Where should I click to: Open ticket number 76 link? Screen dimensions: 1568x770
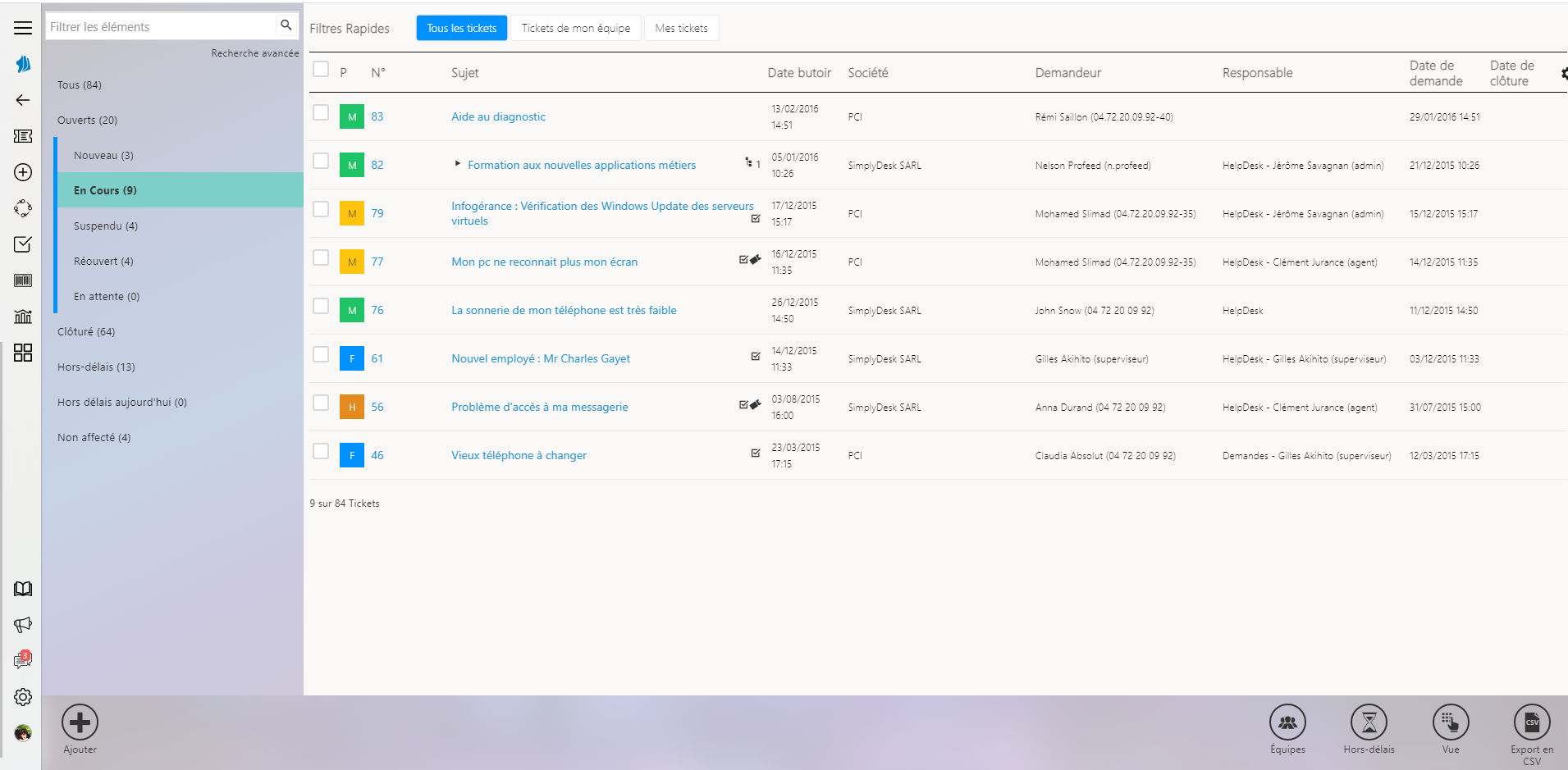(x=377, y=310)
